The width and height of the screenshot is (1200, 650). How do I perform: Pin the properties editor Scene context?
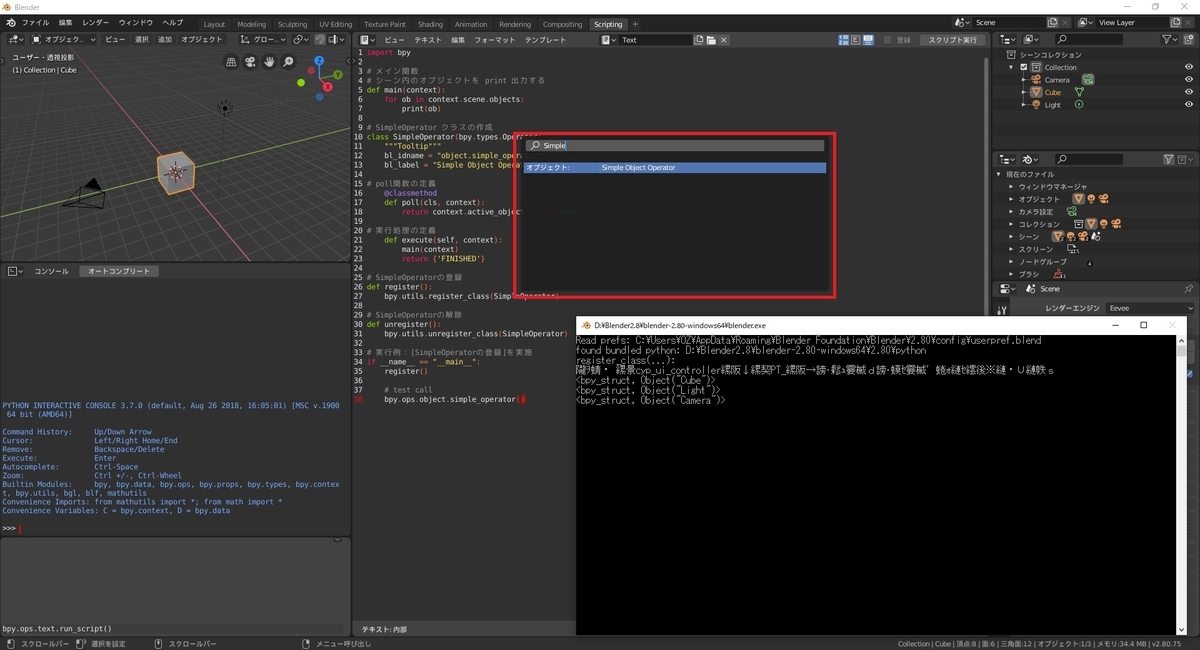pyautogui.click(x=1189, y=289)
